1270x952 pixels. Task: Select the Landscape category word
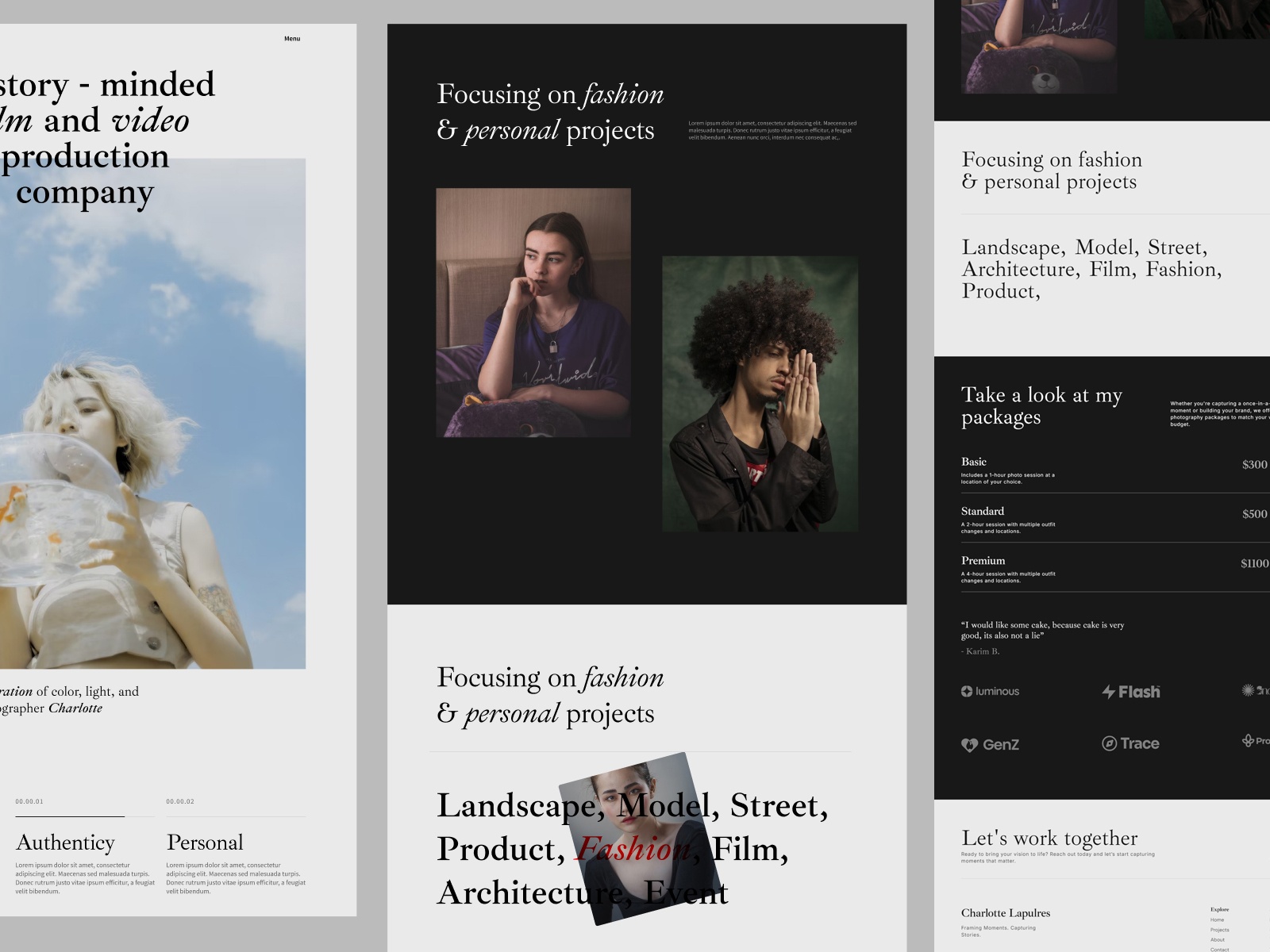click(x=516, y=806)
